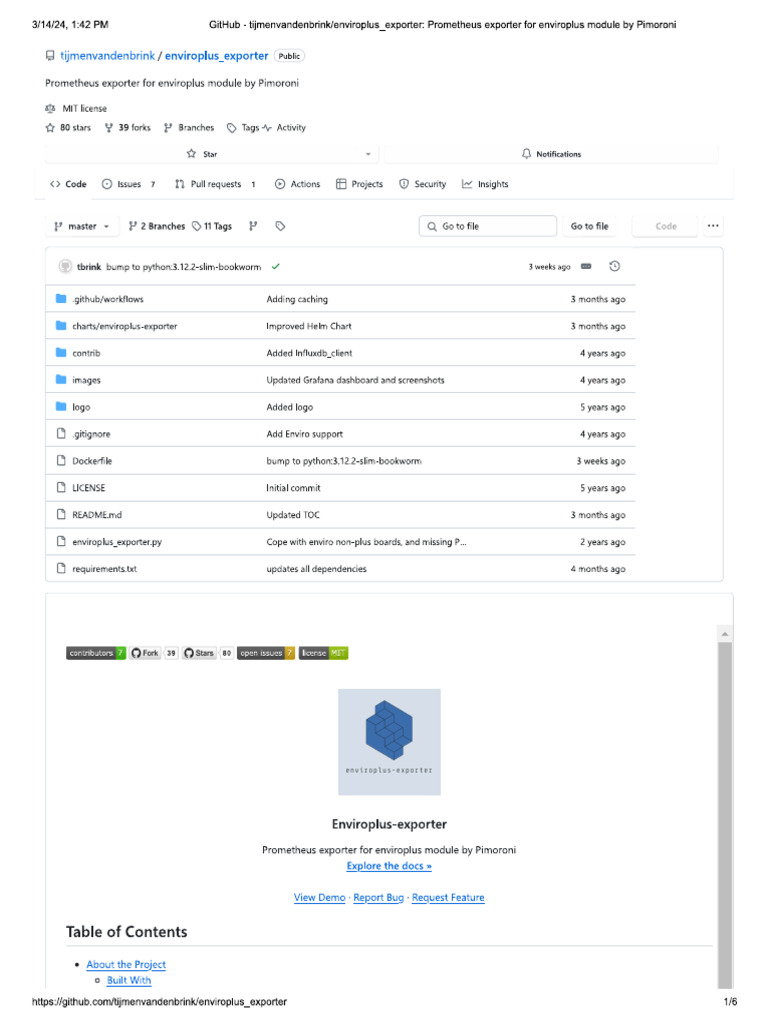768x1024 pixels.
Task: Open the LICENSE file
Action: (x=88, y=488)
